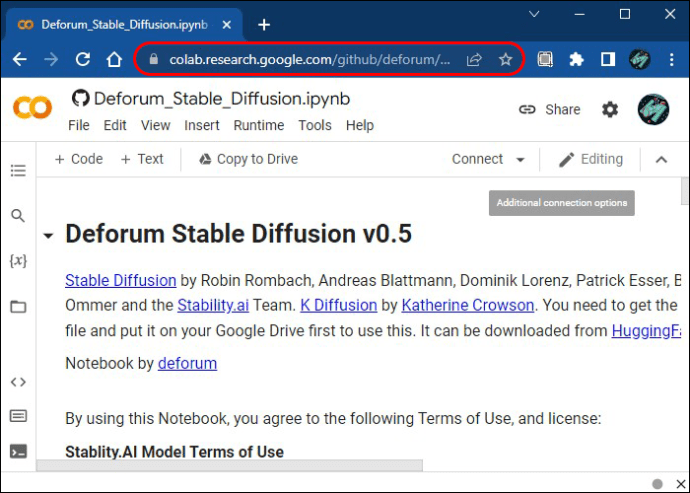690x493 pixels.
Task: Open the Chrome profile avatar in the toolbar
Action: click(640, 59)
